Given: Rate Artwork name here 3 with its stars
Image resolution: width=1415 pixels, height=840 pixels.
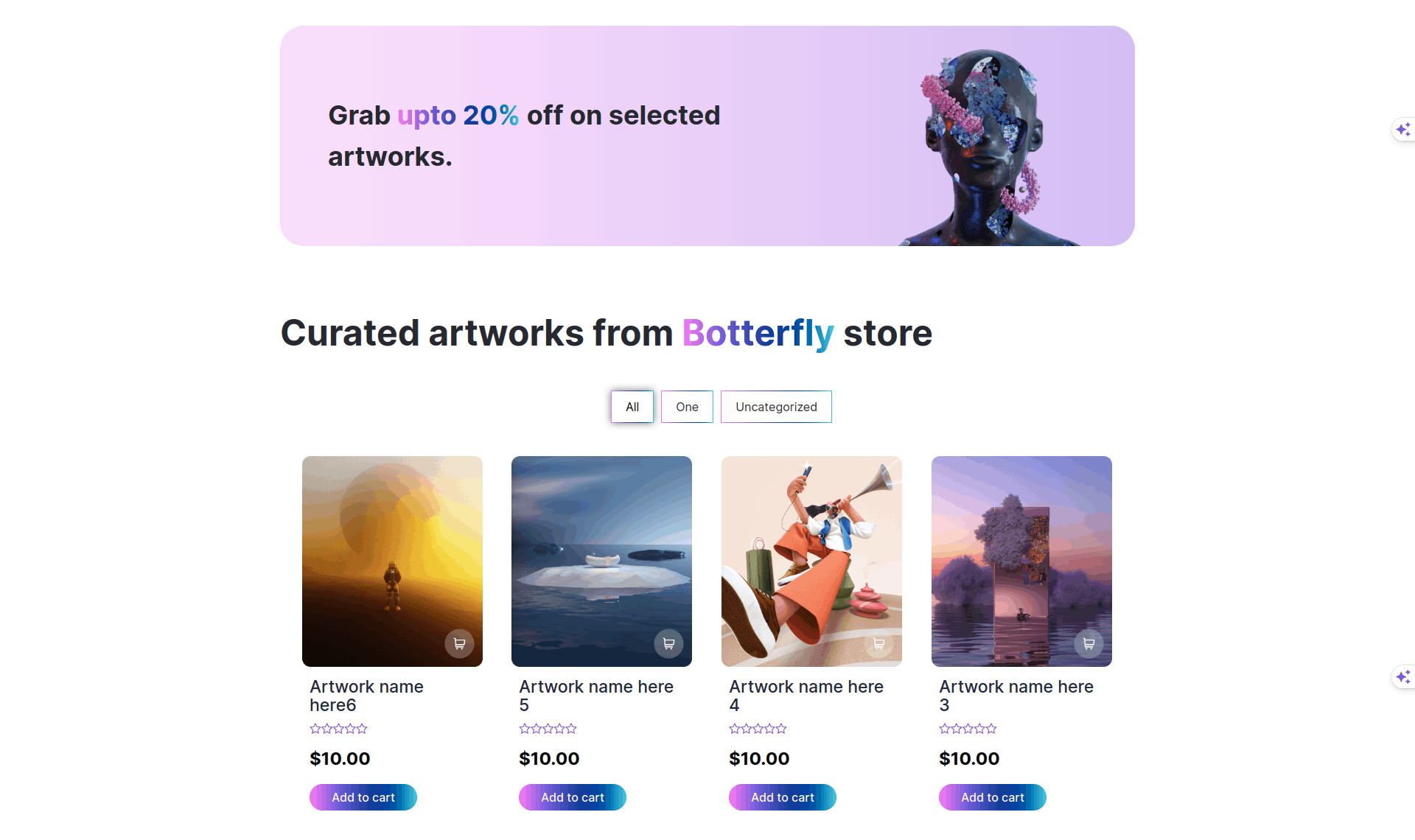Looking at the screenshot, I should pos(968,729).
